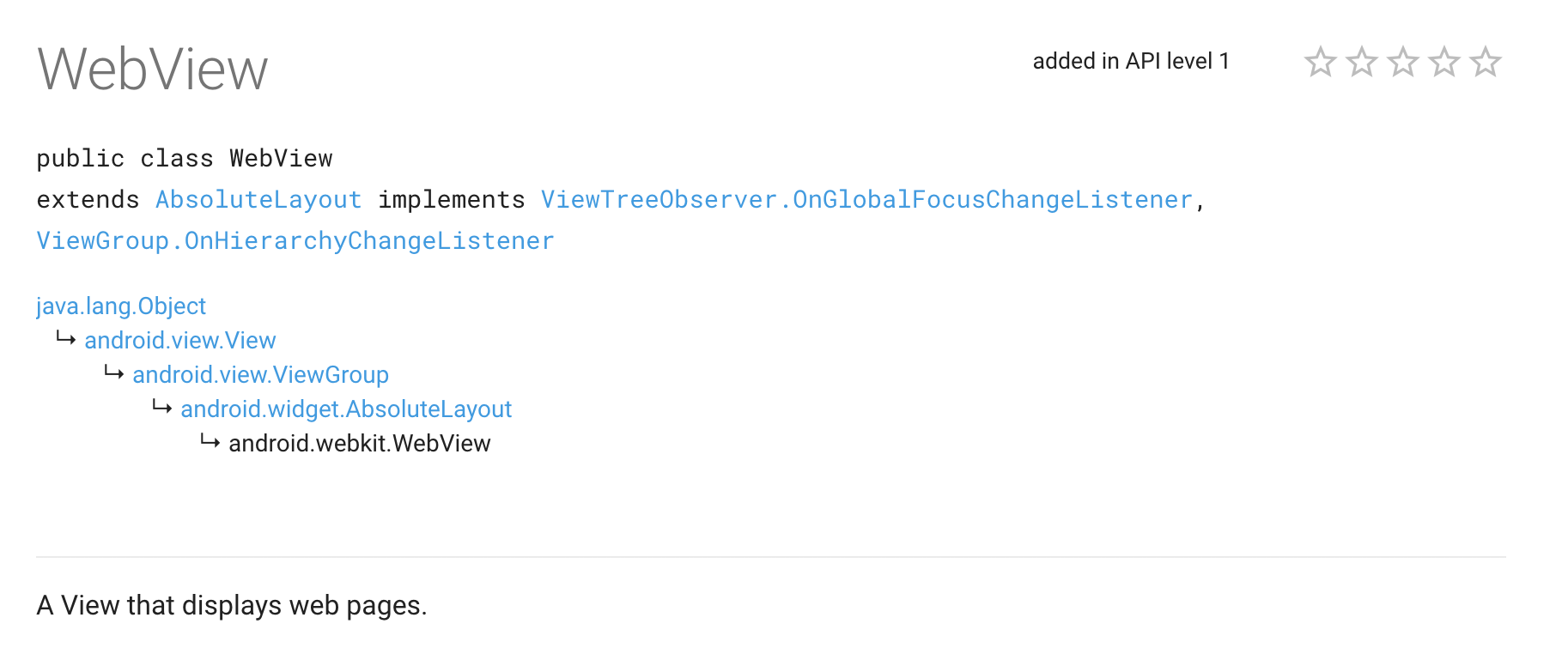Rate the page five stars
The width and height of the screenshot is (1568, 654).
(1485, 62)
